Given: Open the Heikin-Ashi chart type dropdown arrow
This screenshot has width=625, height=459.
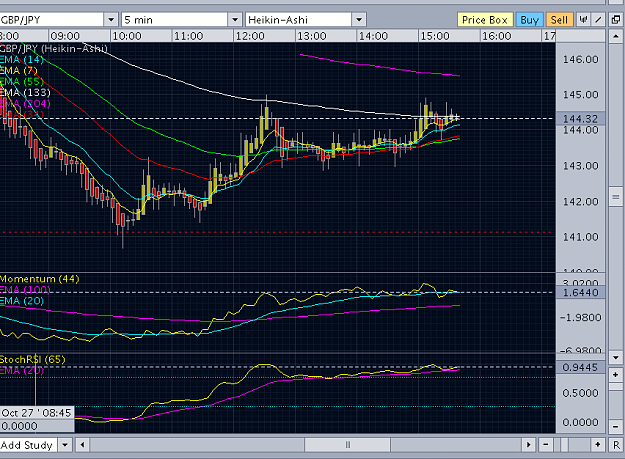Looking at the screenshot, I should (x=359, y=20).
